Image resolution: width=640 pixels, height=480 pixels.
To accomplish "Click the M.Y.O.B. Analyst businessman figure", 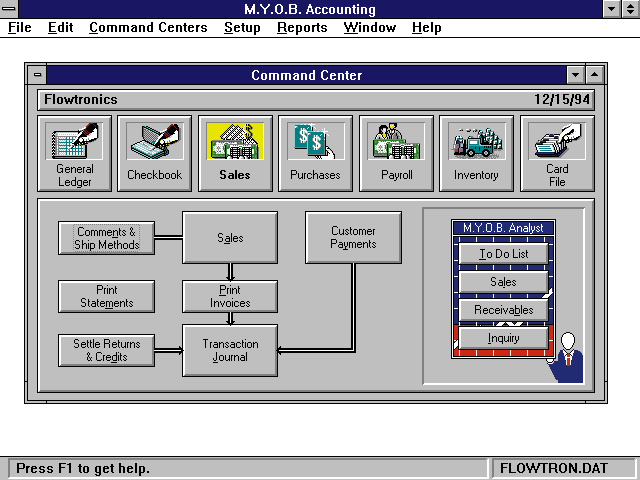I will coord(569,355).
